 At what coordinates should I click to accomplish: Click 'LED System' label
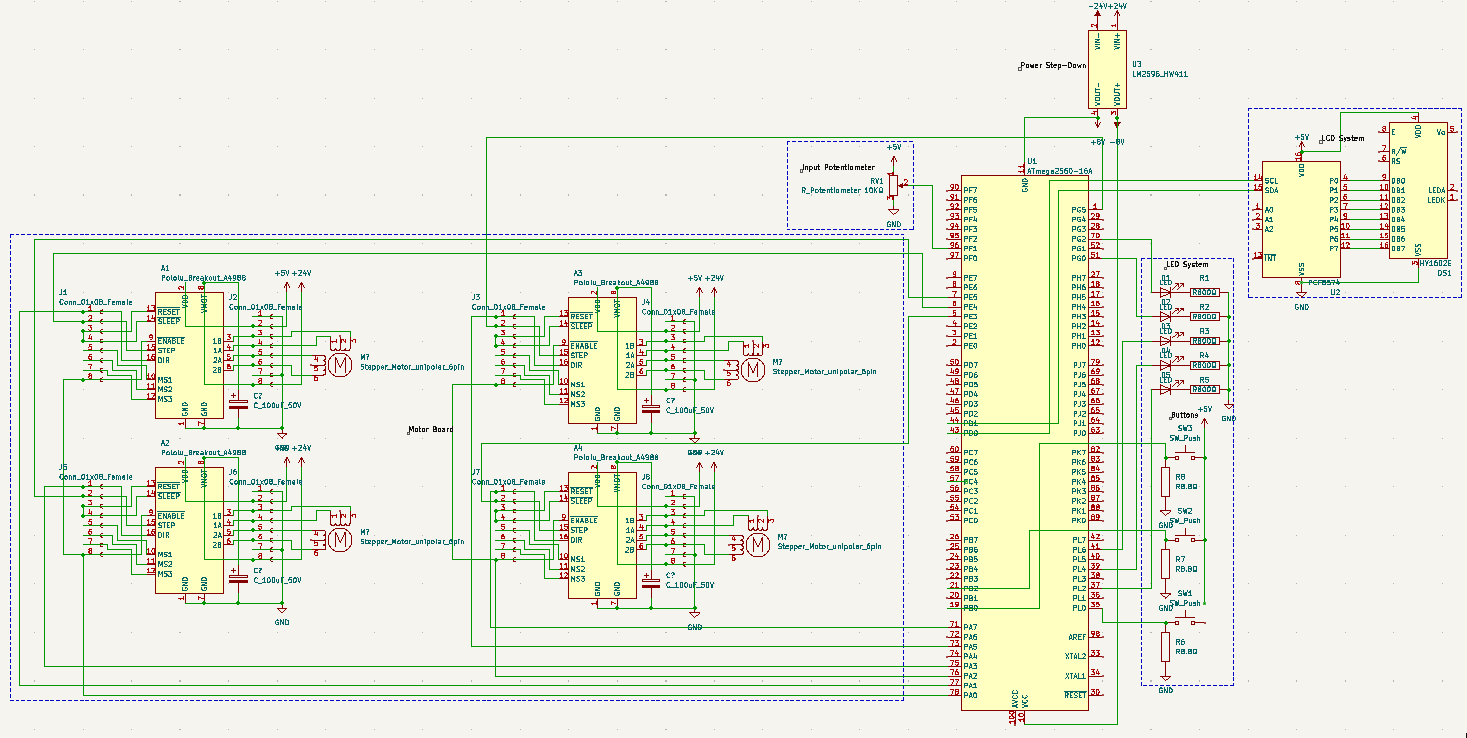[x=1186, y=264]
